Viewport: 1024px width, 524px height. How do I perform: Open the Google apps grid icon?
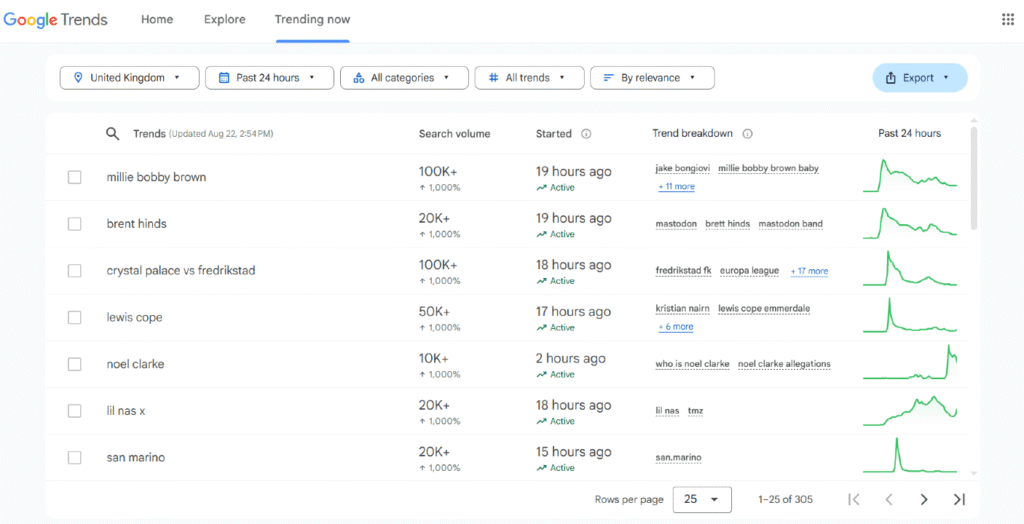pos(1007,19)
